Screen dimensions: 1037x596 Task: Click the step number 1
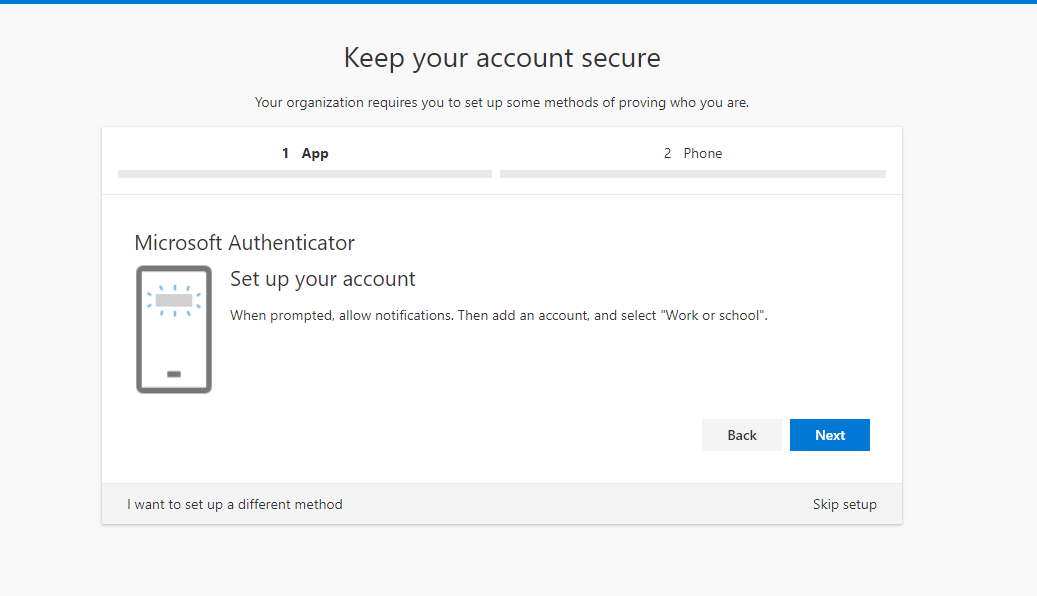pos(285,153)
